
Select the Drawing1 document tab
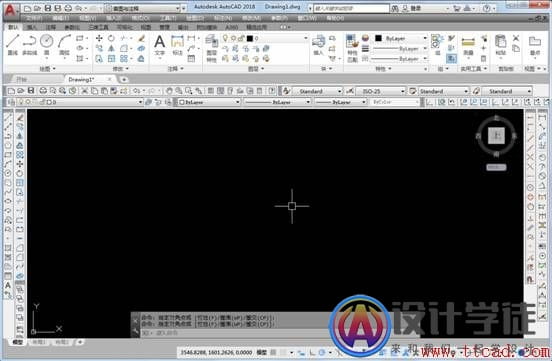point(81,80)
